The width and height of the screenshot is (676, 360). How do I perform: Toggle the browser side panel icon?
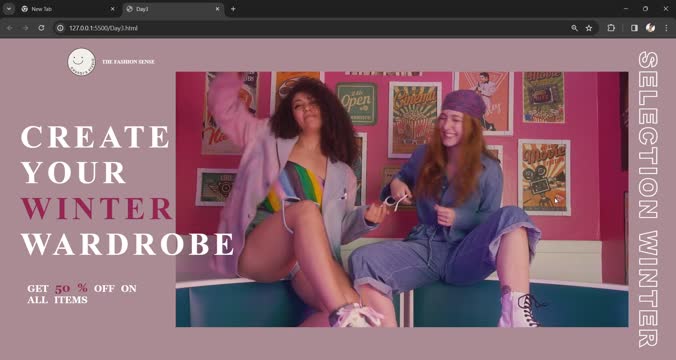[x=634, y=28]
